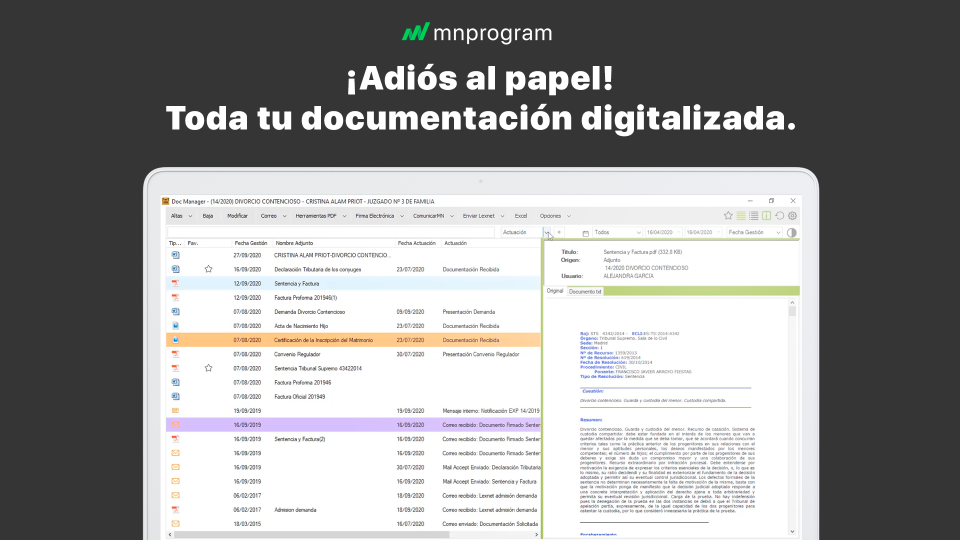Click the calendar icon beside Todos

[x=585, y=233]
